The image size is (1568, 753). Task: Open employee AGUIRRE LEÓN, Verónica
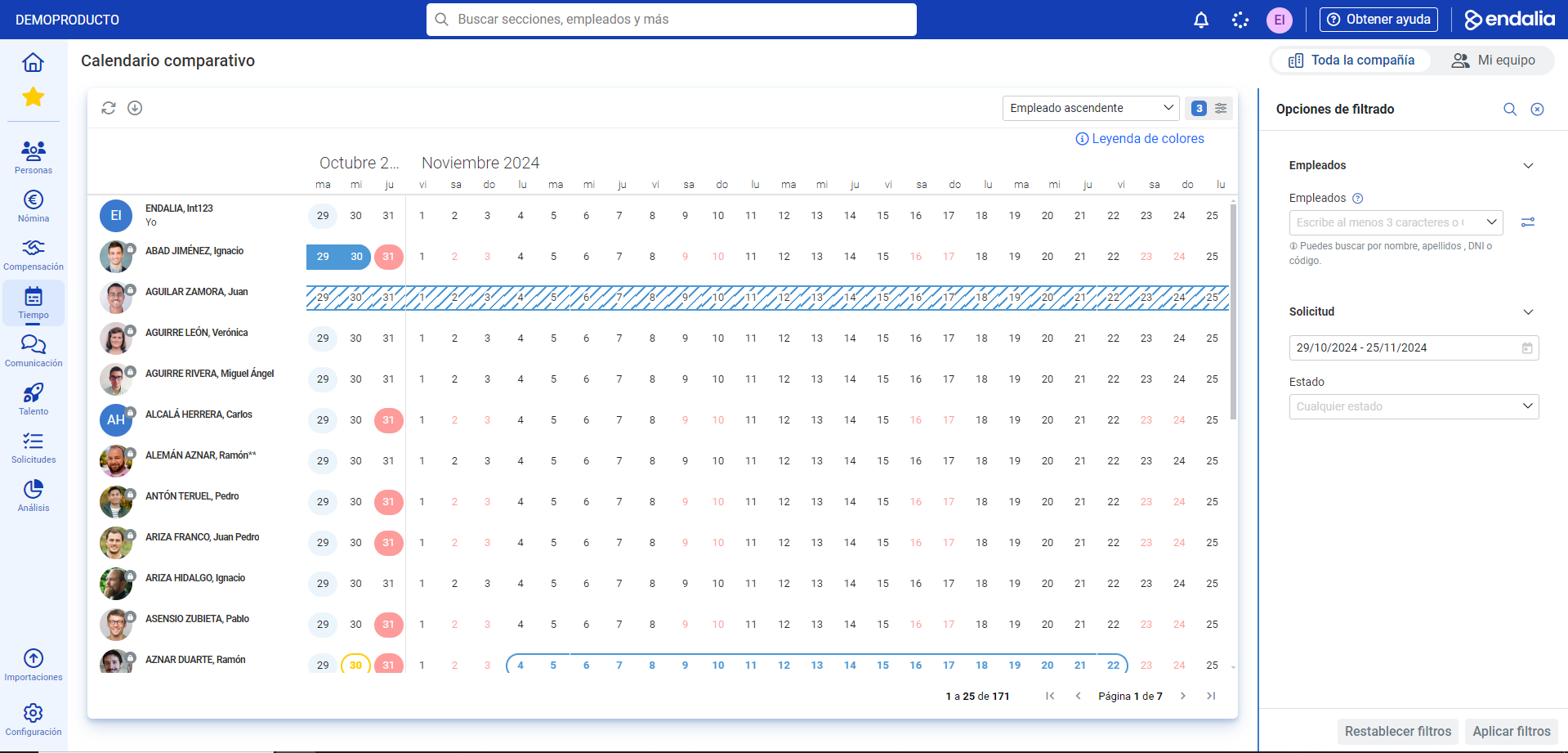point(196,333)
